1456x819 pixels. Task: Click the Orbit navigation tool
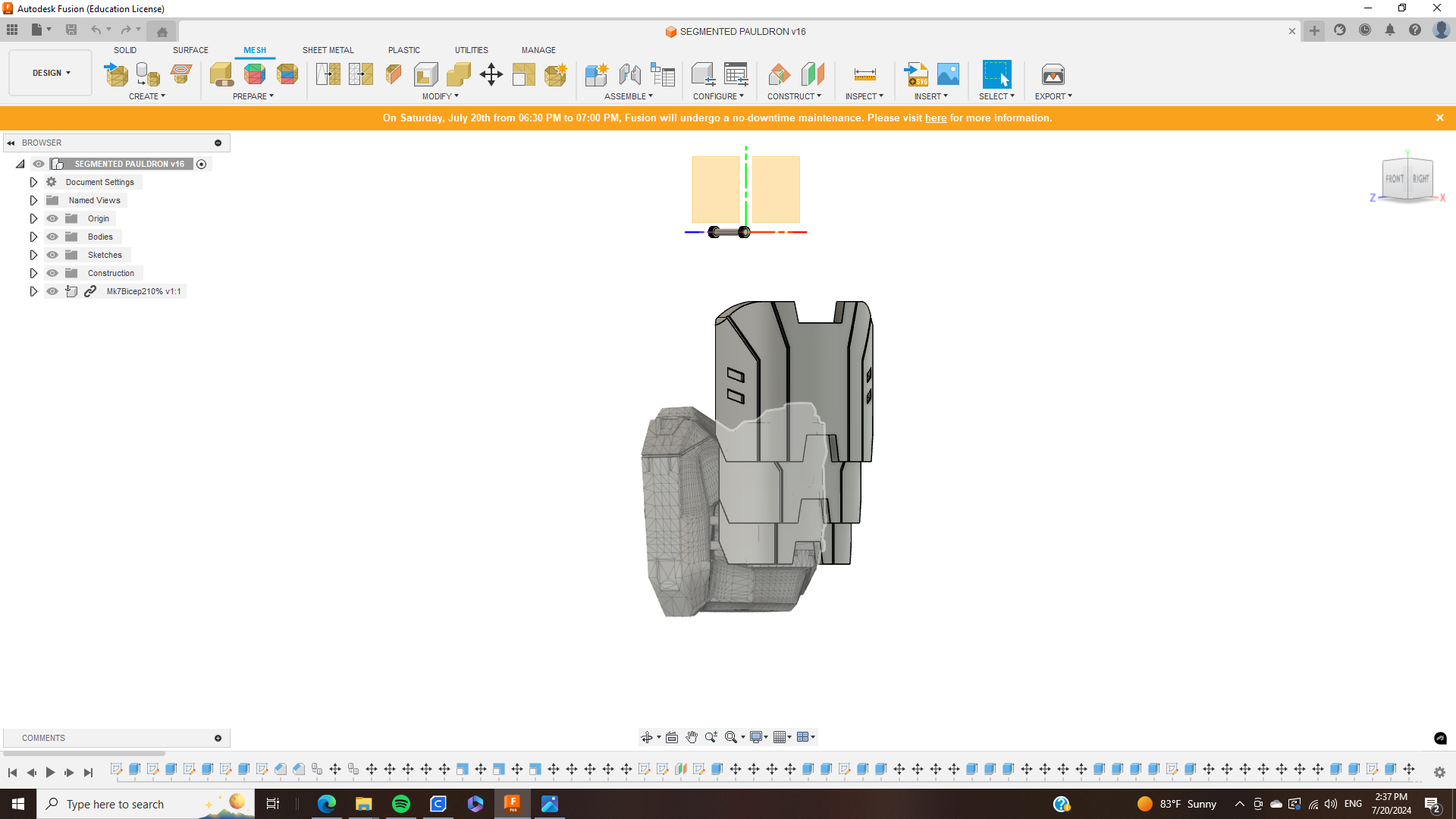(647, 737)
